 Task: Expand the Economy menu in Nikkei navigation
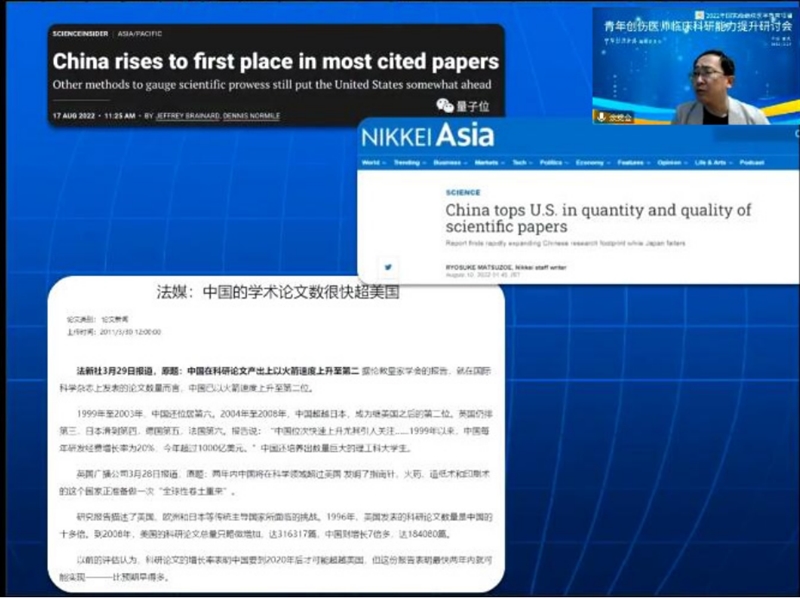[592, 163]
